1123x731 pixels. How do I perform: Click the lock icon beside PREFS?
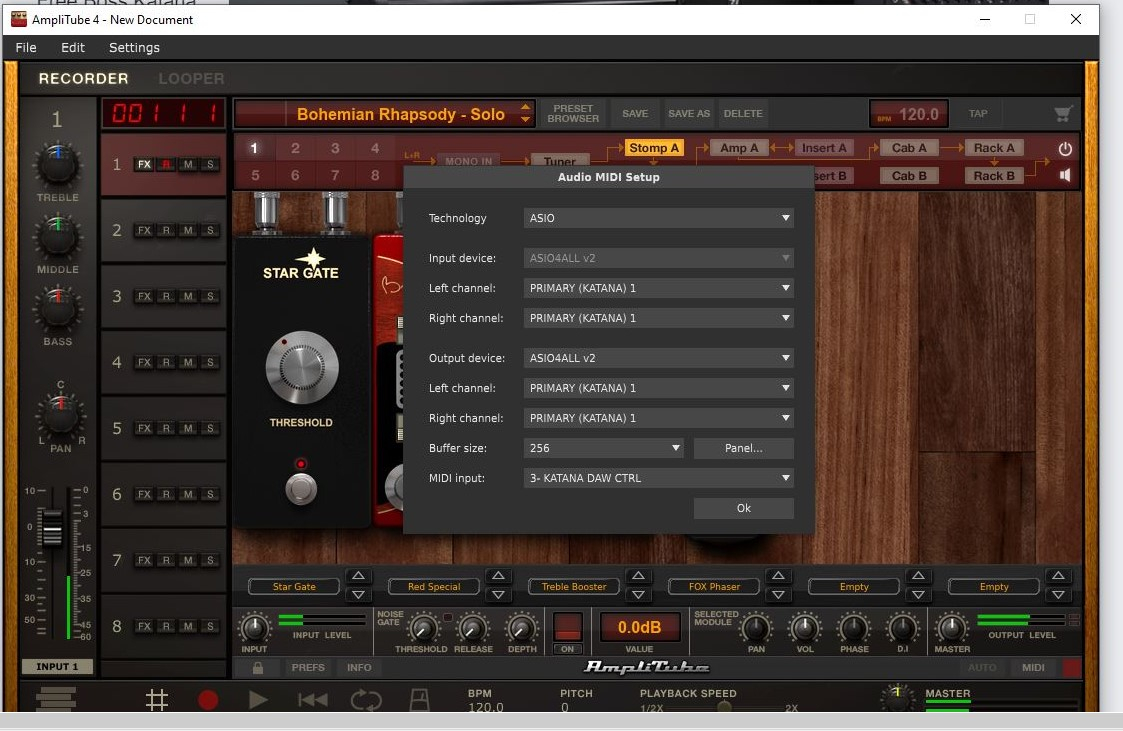258,667
